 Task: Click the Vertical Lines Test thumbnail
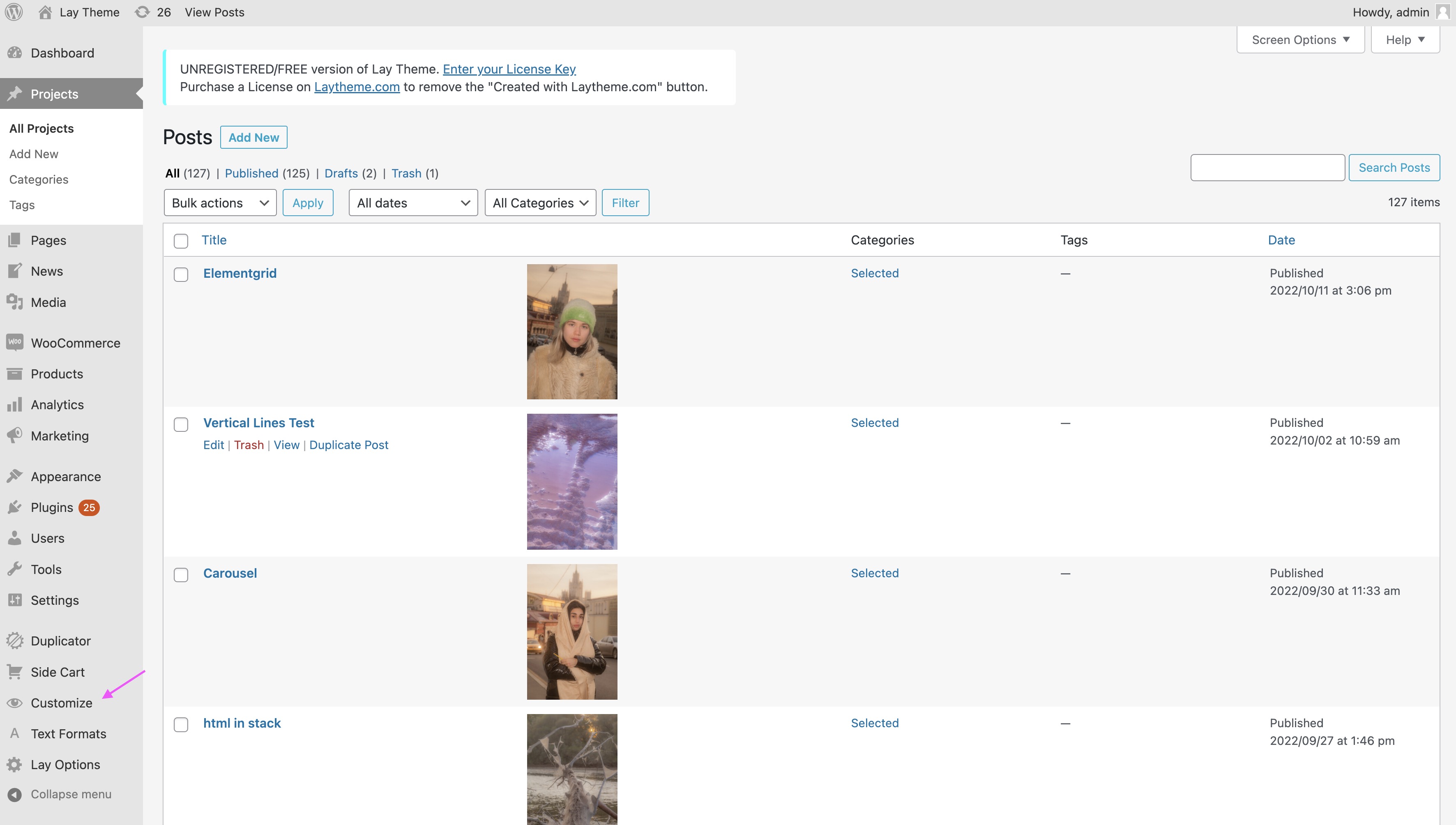[571, 481]
